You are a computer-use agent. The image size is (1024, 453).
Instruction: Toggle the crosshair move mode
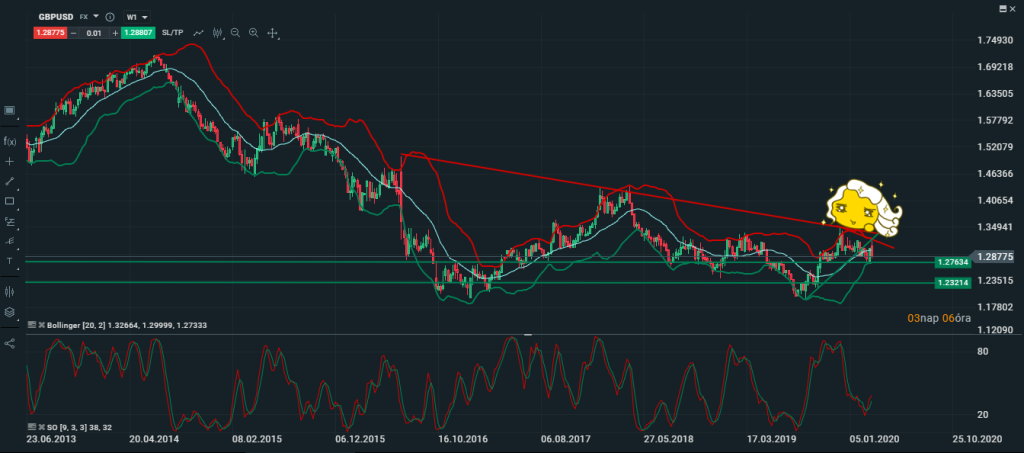(273, 33)
